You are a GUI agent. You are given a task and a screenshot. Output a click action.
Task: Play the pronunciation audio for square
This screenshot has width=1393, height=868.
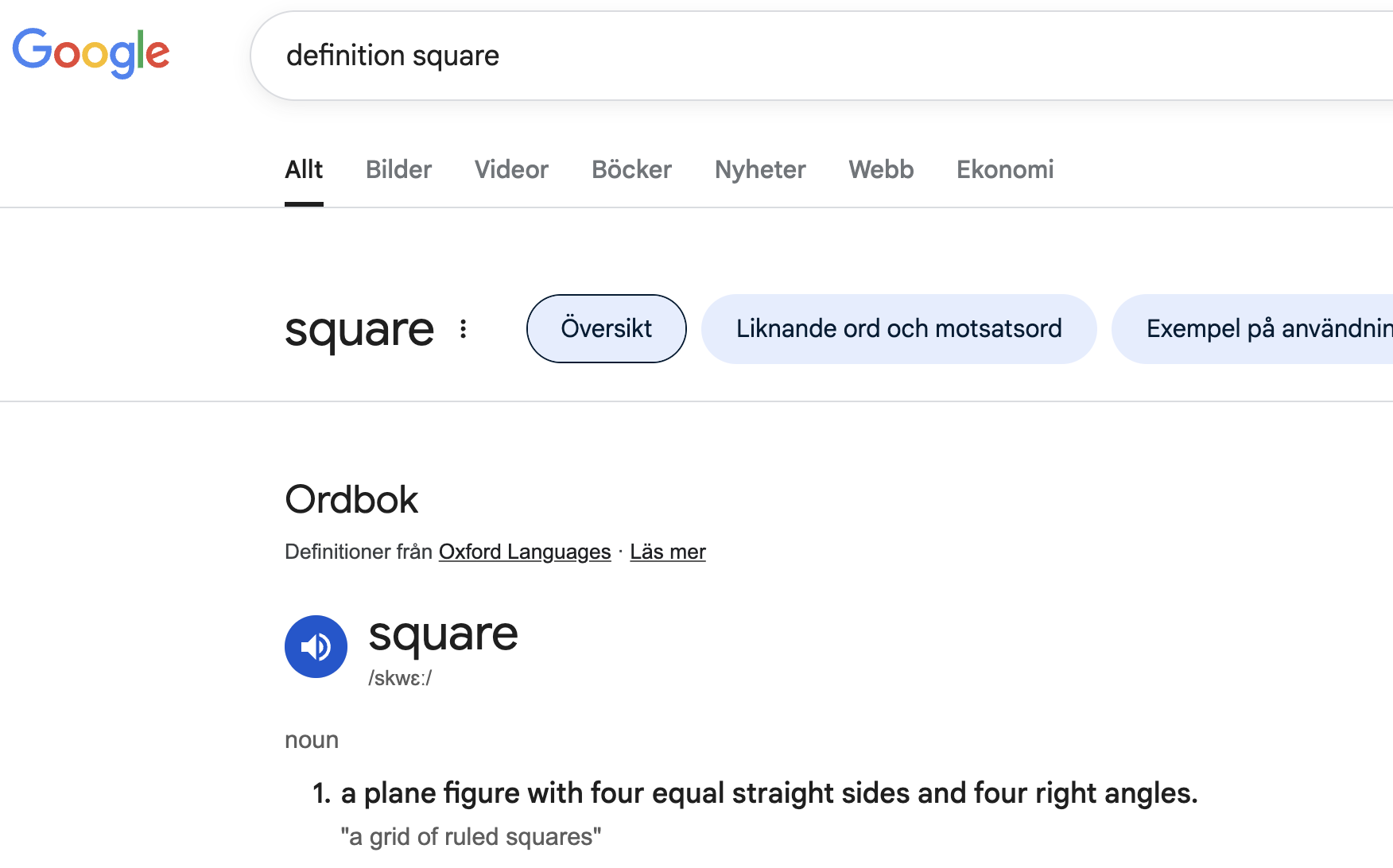click(316, 647)
